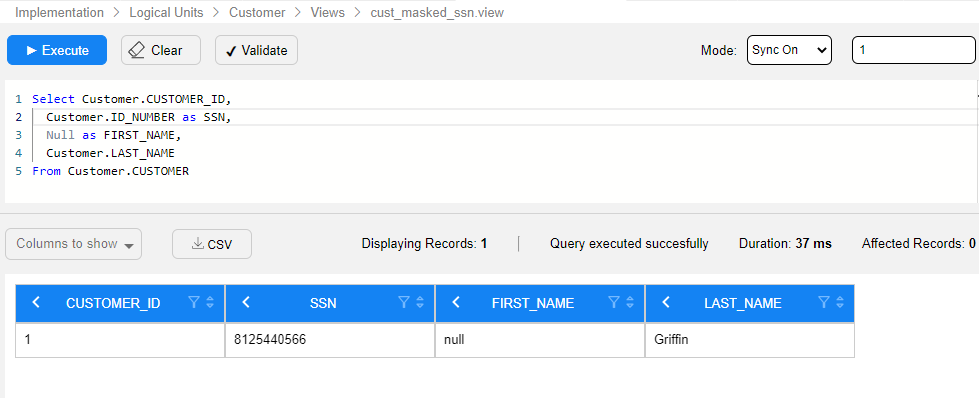Screen dimensions: 979x398
Task: Open the Columns to show dropdown
Action: click(74, 244)
